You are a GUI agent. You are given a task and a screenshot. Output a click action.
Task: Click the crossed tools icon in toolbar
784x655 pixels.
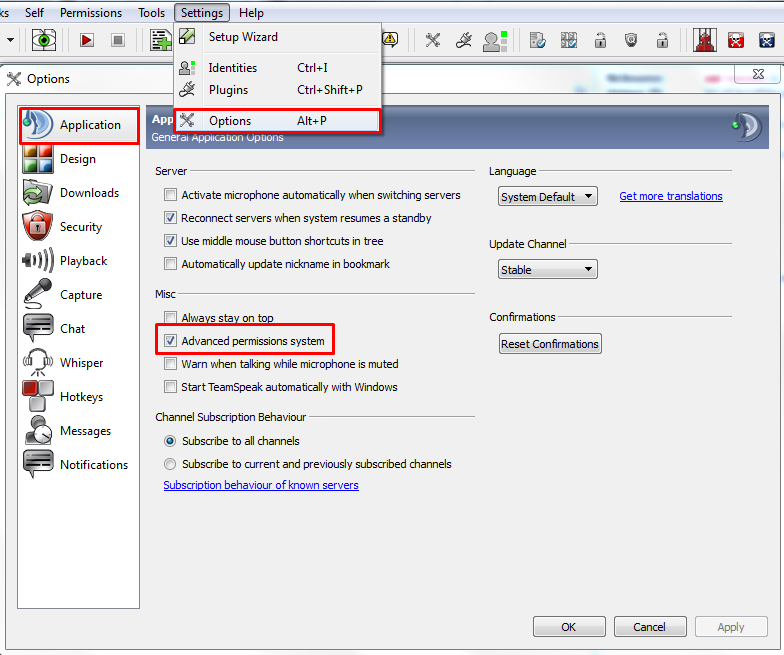click(433, 40)
